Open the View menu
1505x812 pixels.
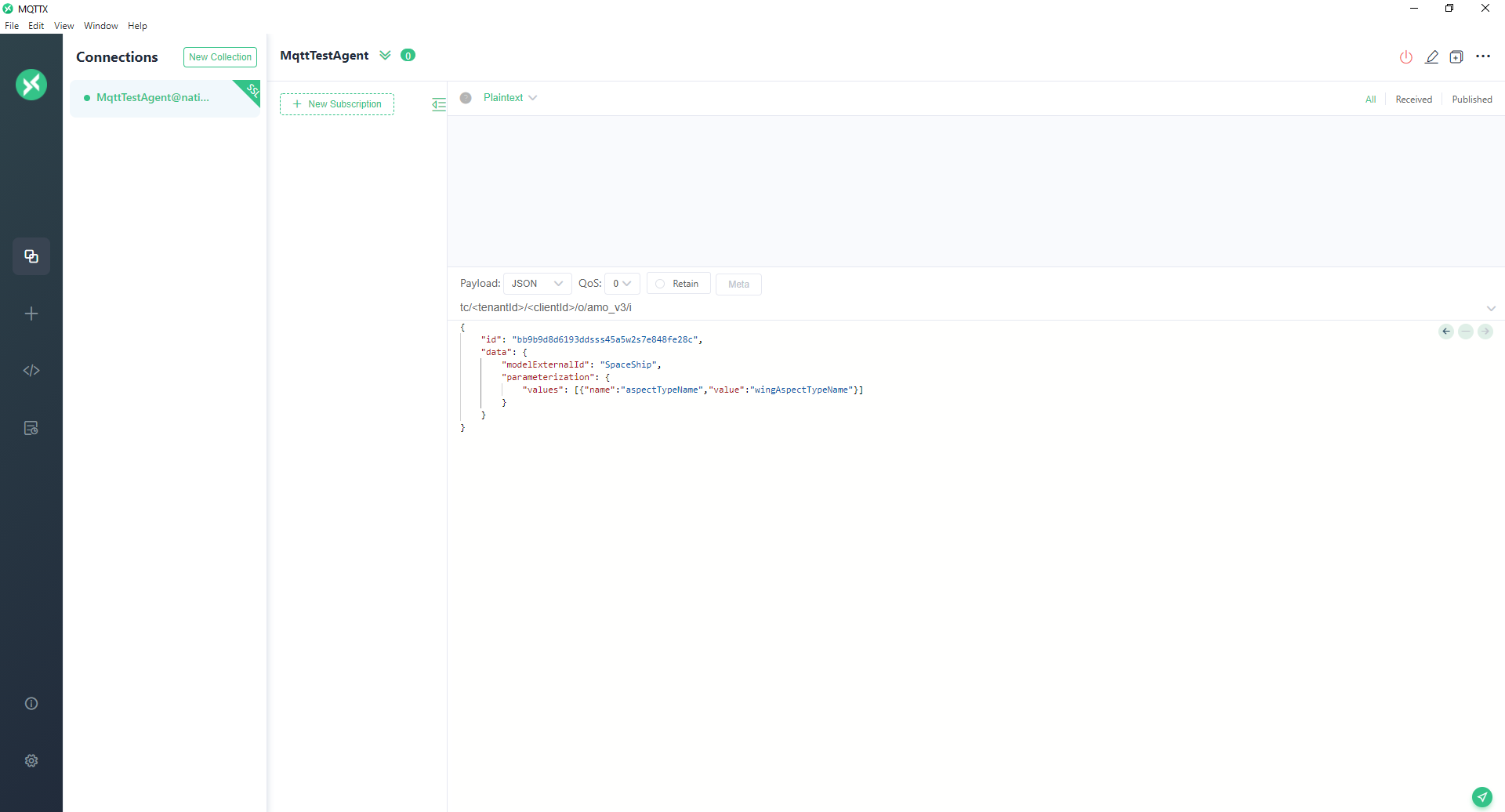tap(63, 26)
